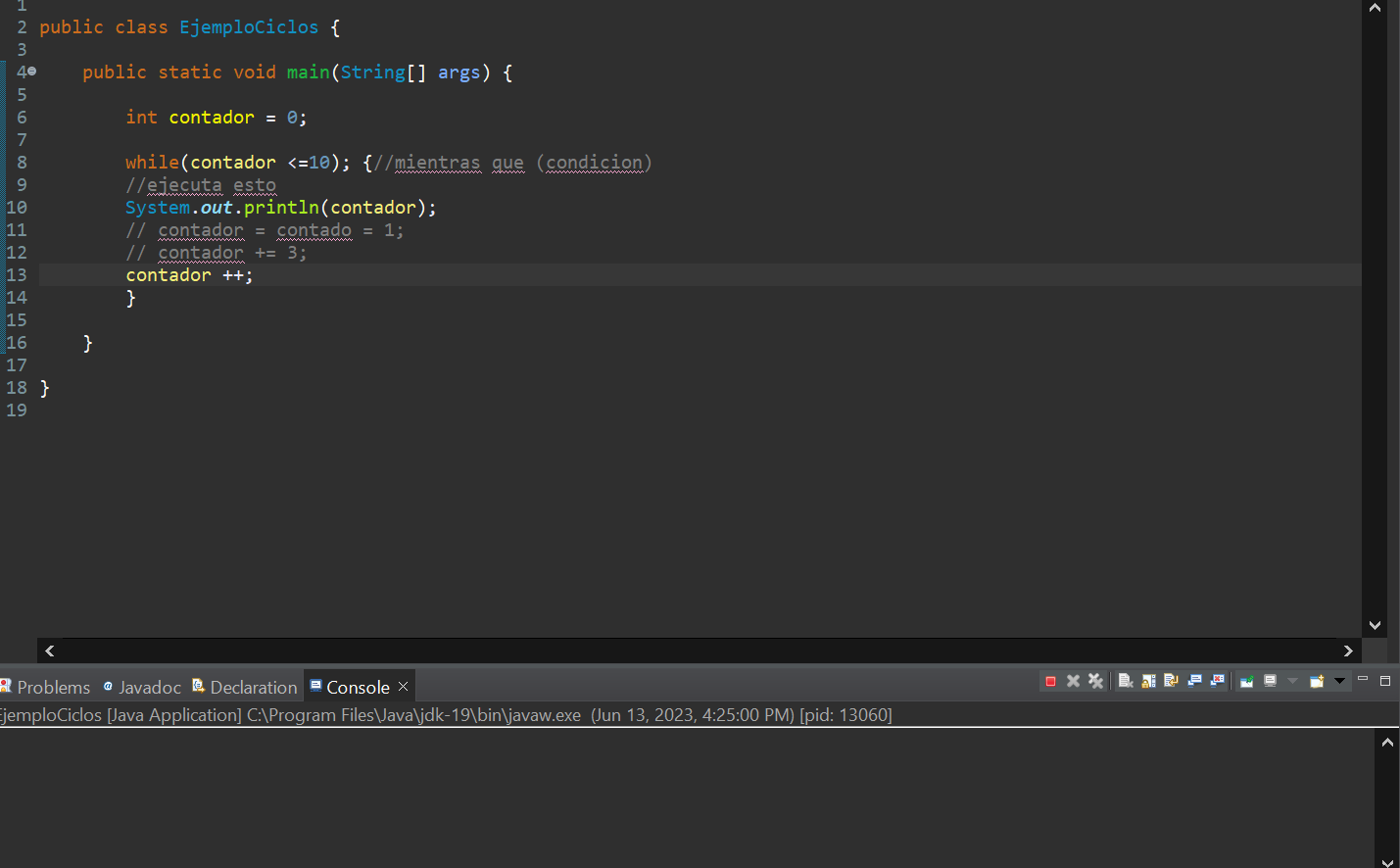Terminate the running program with red stop icon
Image resolution: width=1400 pixels, height=868 pixels.
point(1050,681)
